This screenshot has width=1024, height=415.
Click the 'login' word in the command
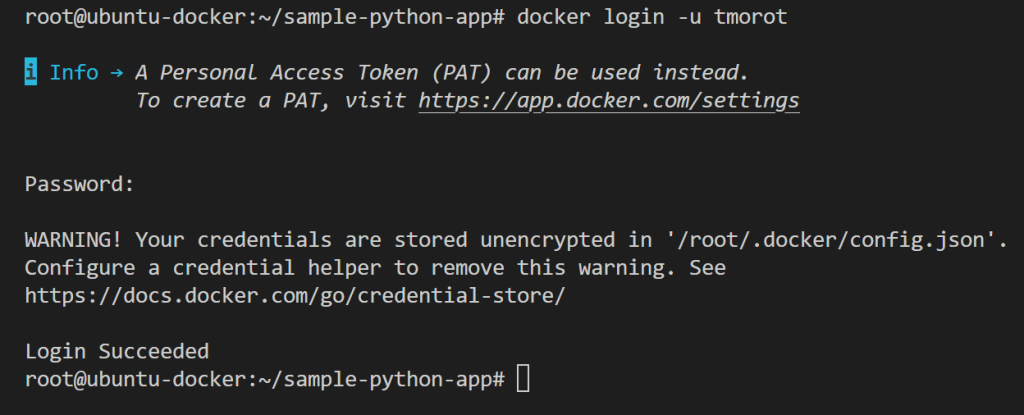(634, 17)
